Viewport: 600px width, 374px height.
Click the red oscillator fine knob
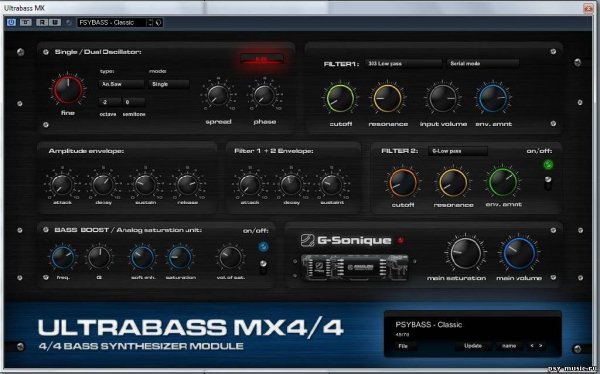pos(68,90)
